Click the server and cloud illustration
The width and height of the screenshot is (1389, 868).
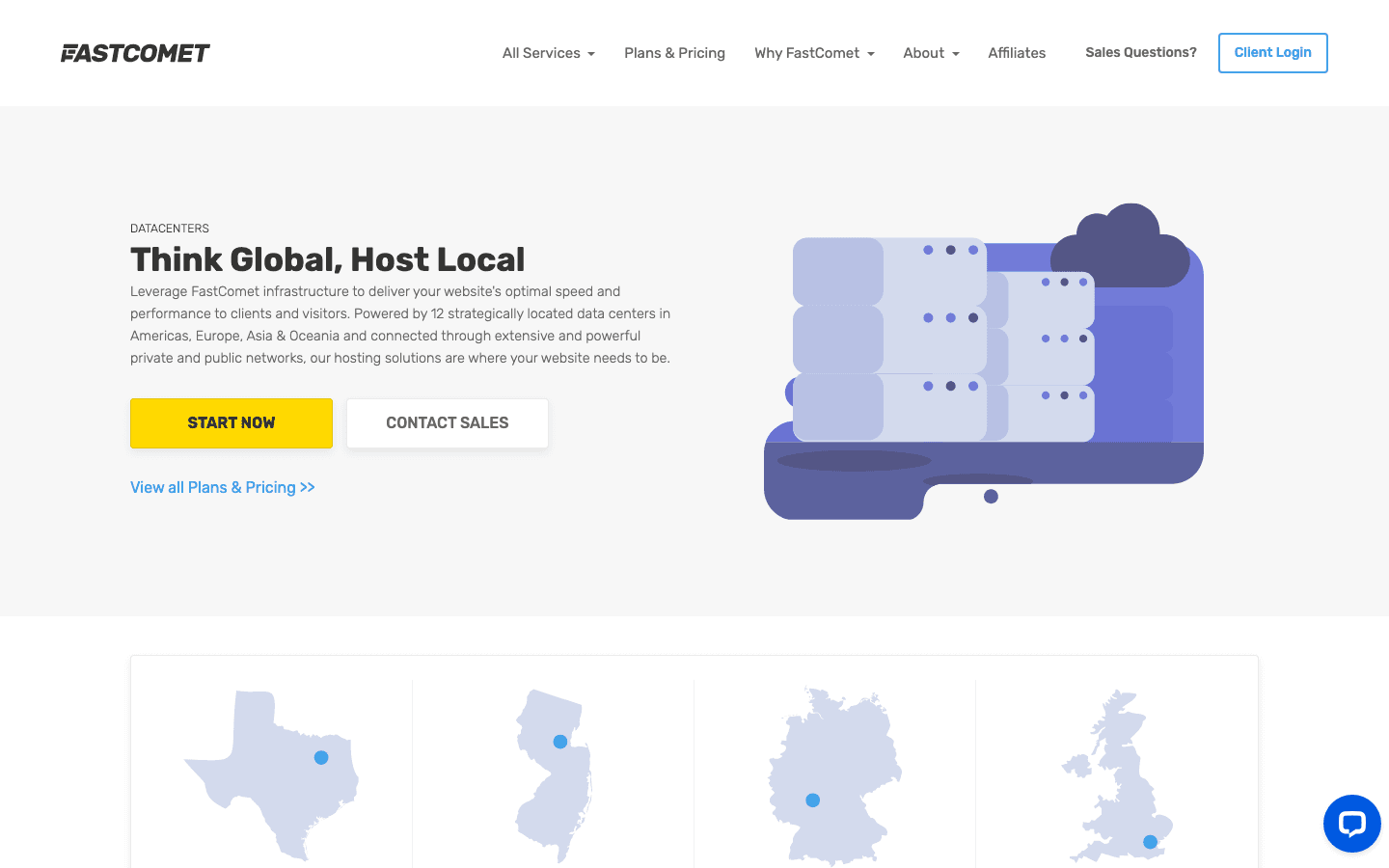pos(984,362)
